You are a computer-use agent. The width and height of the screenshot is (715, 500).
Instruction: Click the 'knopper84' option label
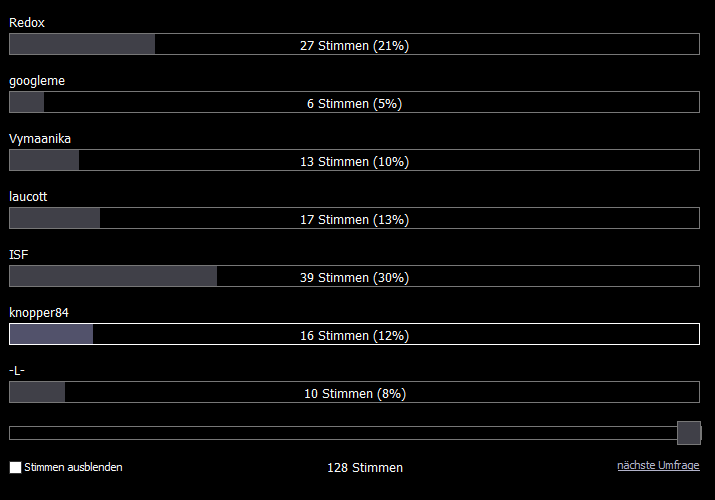[39, 313]
